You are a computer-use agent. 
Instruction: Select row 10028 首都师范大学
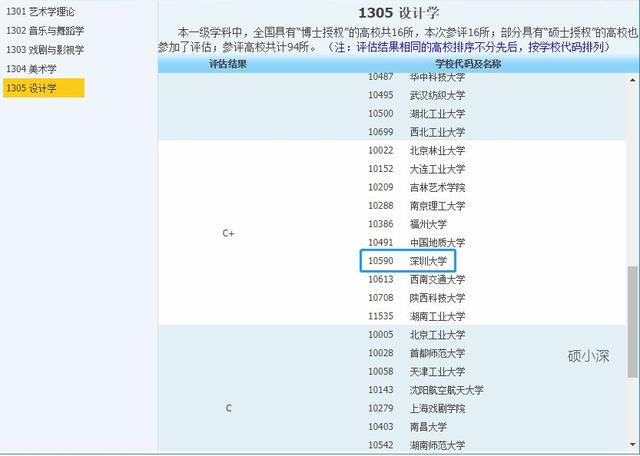pyautogui.click(x=416, y=353)
